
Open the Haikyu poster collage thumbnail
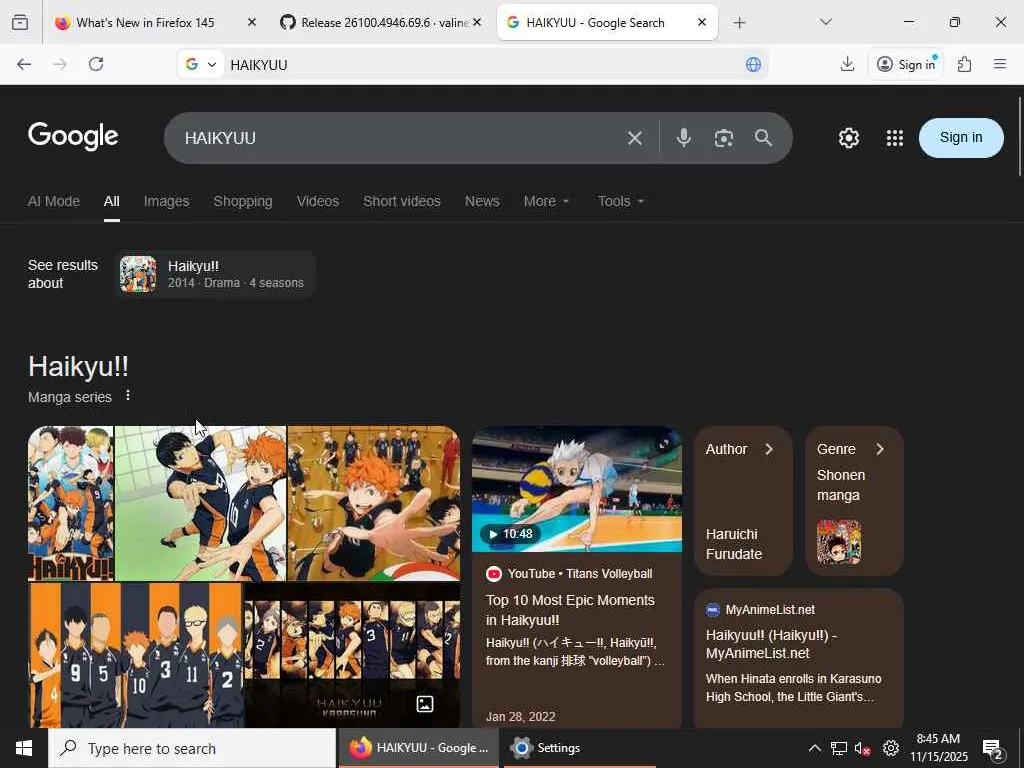coord(71,503)
